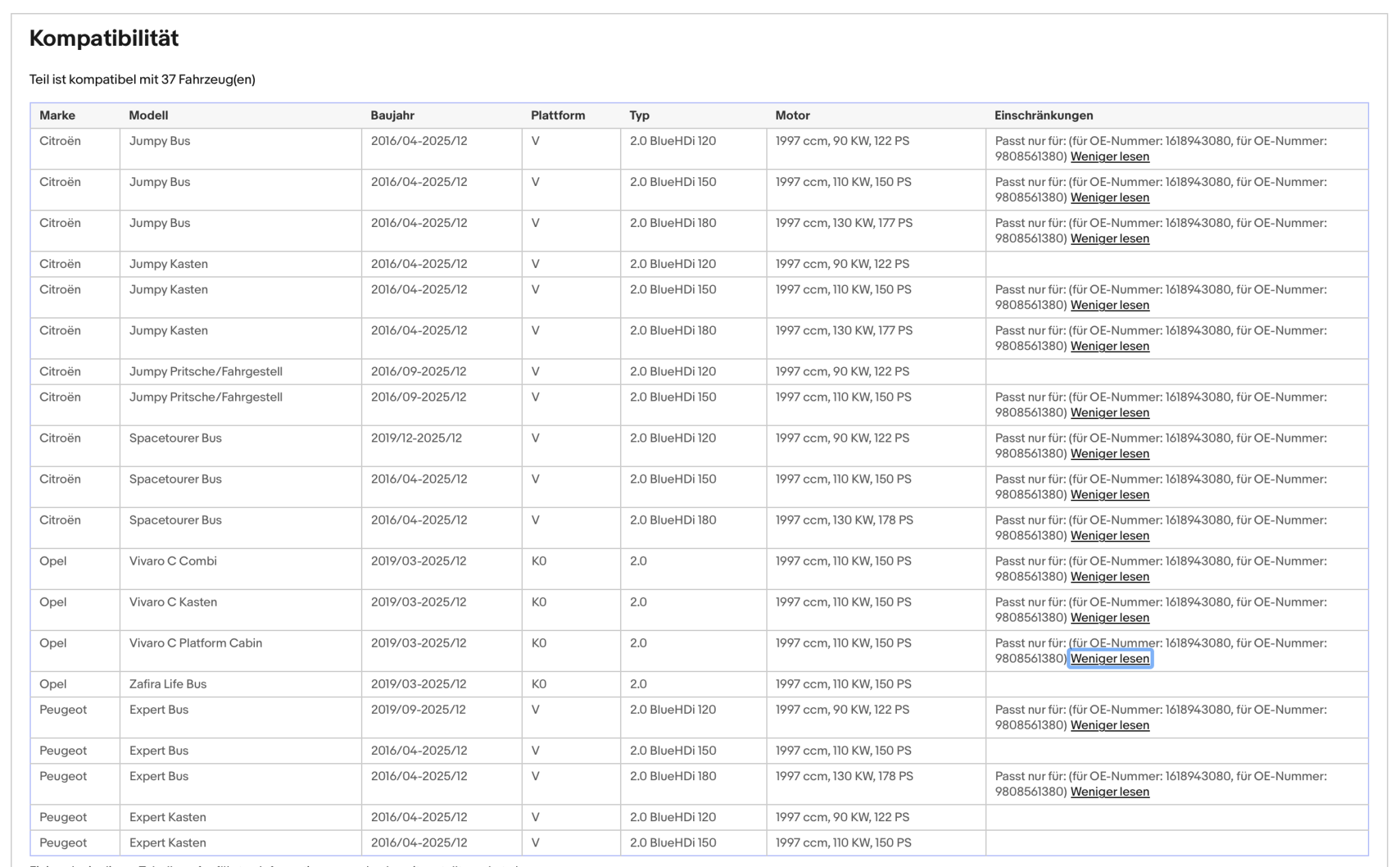Viewport: 1400px width, 867px height.
Task: Click the Baujahr column header
Action: (x=392, y=116)
